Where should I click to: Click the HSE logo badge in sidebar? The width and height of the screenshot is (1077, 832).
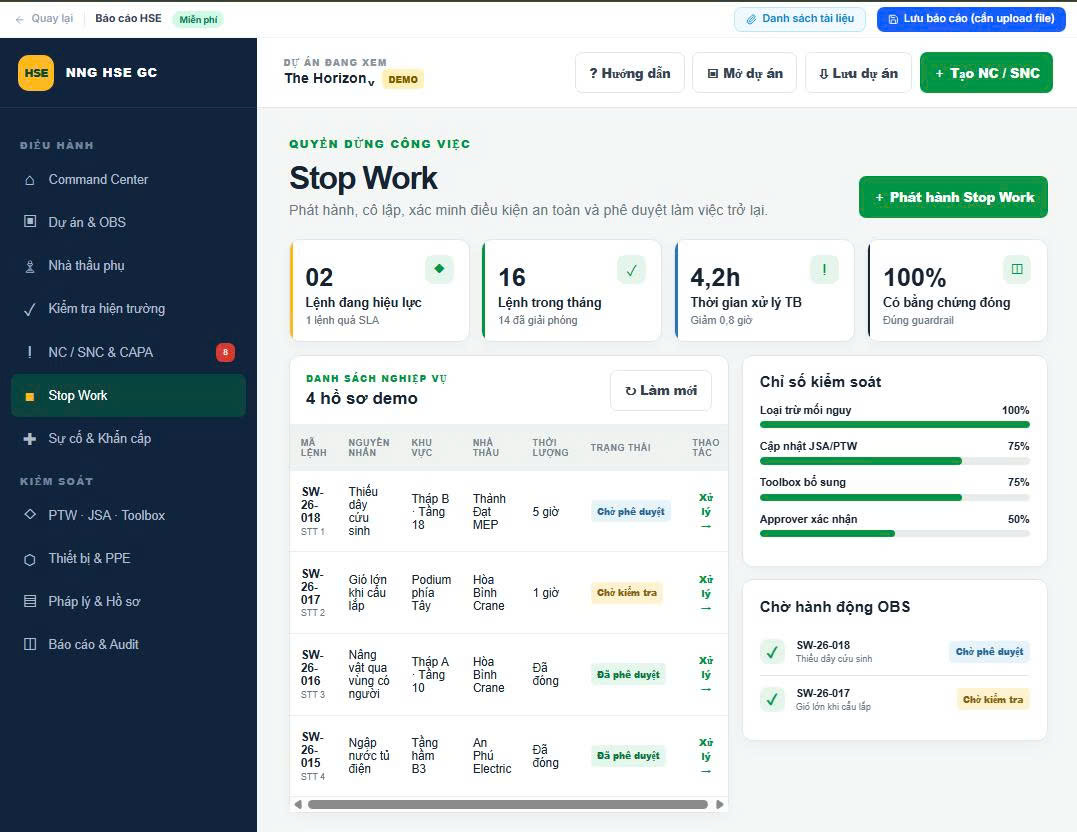tap(36, 73)
